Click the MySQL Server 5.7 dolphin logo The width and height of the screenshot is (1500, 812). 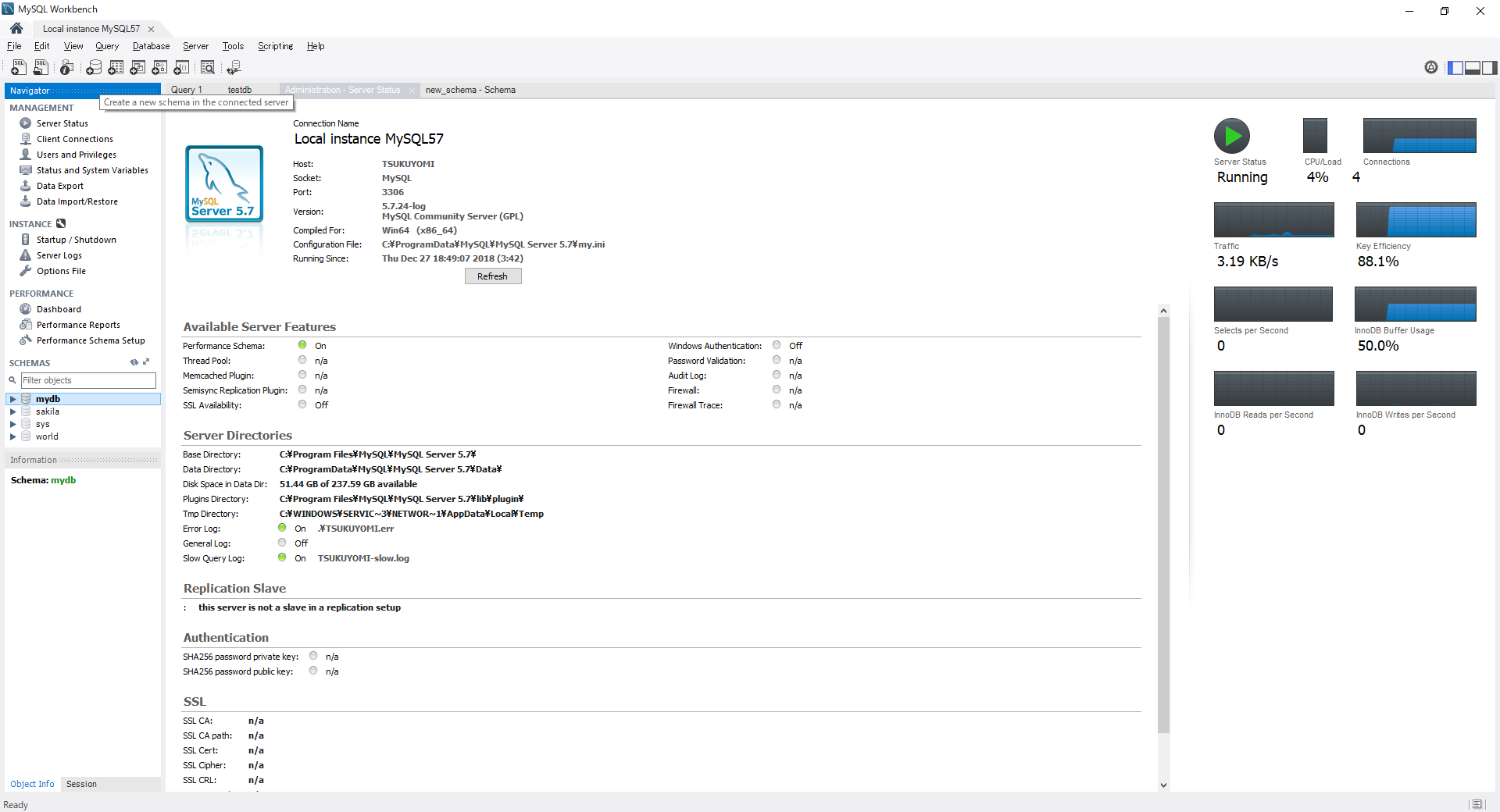[224, 183]
